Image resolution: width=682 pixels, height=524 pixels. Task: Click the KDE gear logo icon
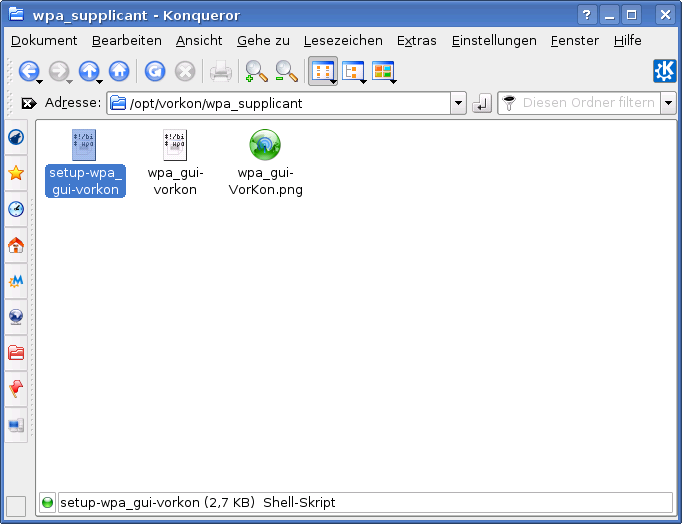(664, 71)
